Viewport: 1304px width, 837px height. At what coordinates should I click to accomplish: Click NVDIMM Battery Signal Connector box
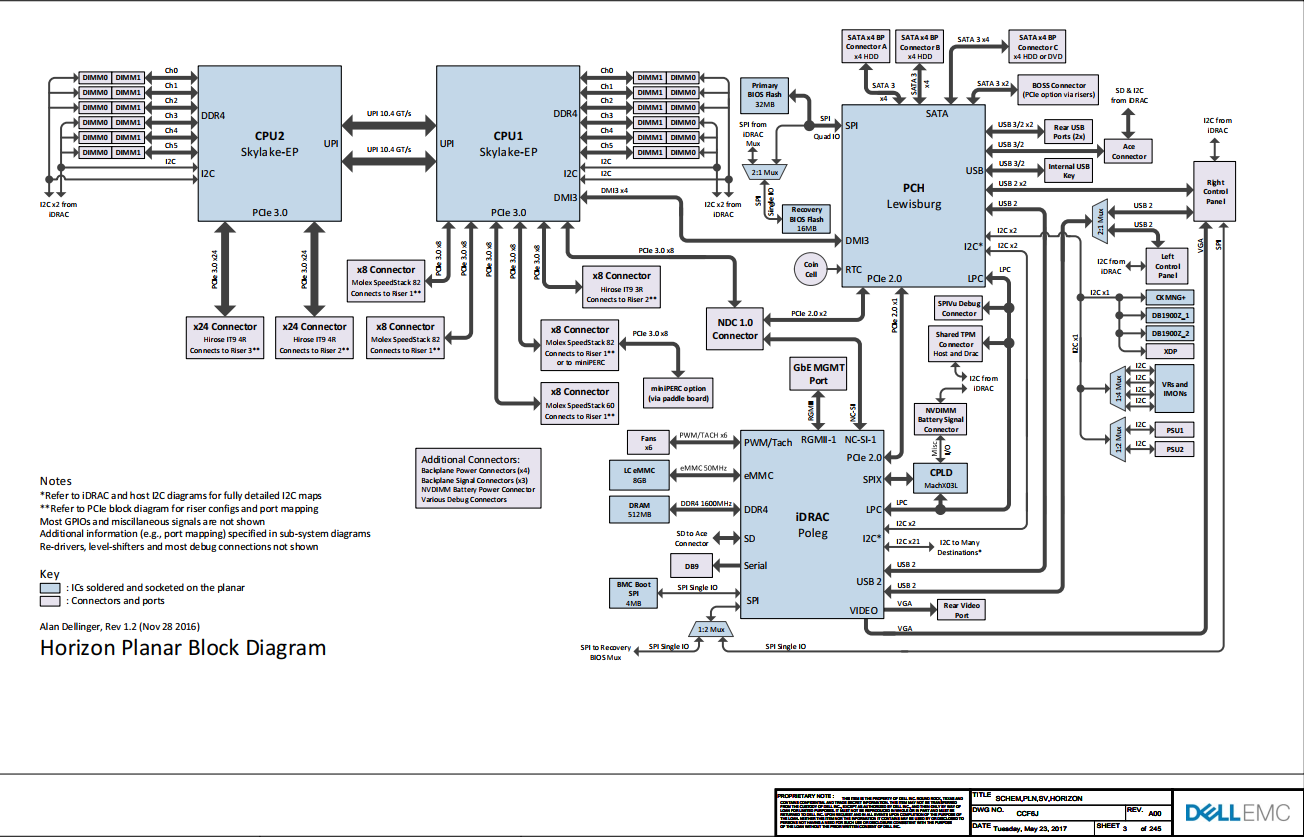[941, 419]
